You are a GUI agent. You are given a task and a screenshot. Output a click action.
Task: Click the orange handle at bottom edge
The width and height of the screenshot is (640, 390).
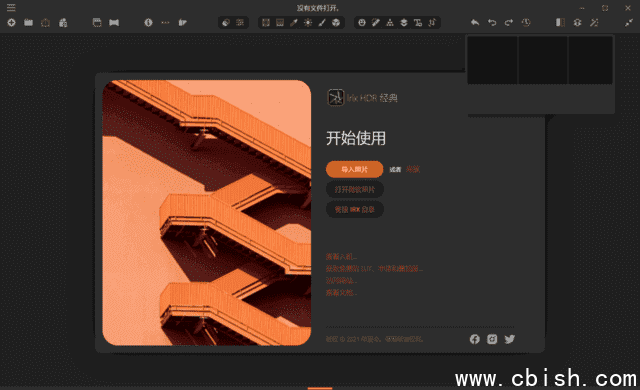coord(320,388)
